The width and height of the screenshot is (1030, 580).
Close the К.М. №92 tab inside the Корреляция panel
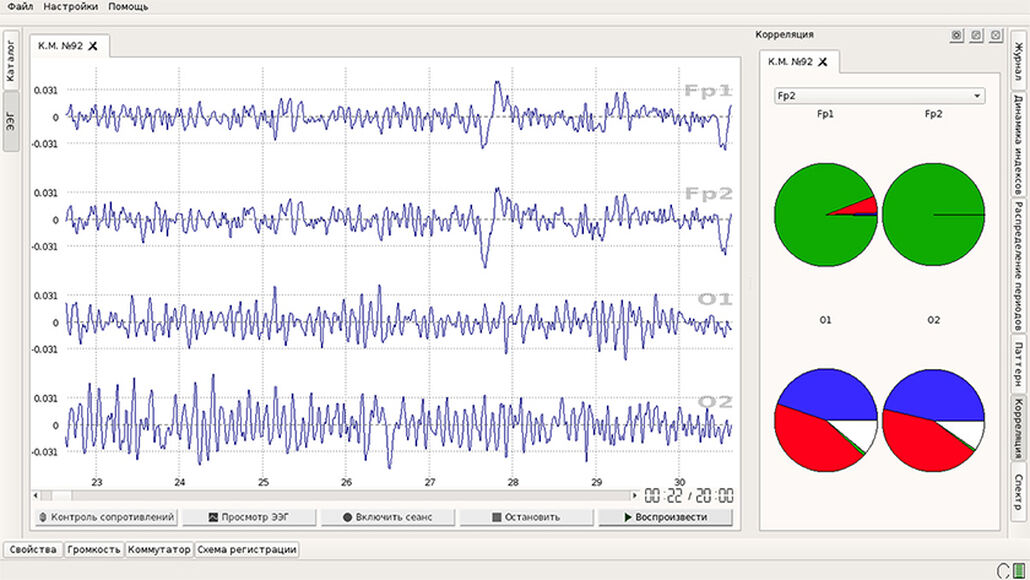(x=823, y=62)
